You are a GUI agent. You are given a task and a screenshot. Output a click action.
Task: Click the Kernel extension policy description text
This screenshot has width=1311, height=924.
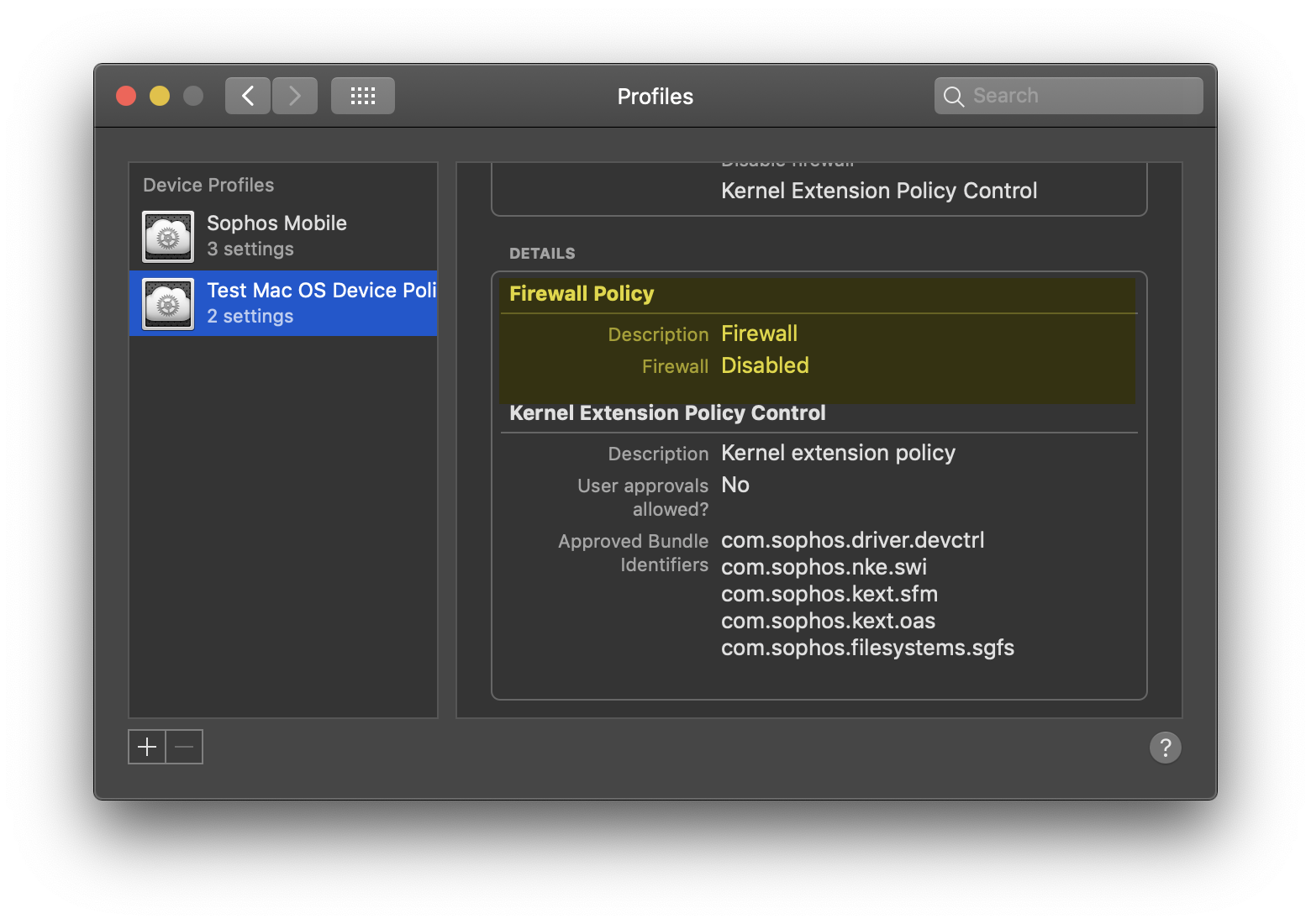[x=839, y=453]
